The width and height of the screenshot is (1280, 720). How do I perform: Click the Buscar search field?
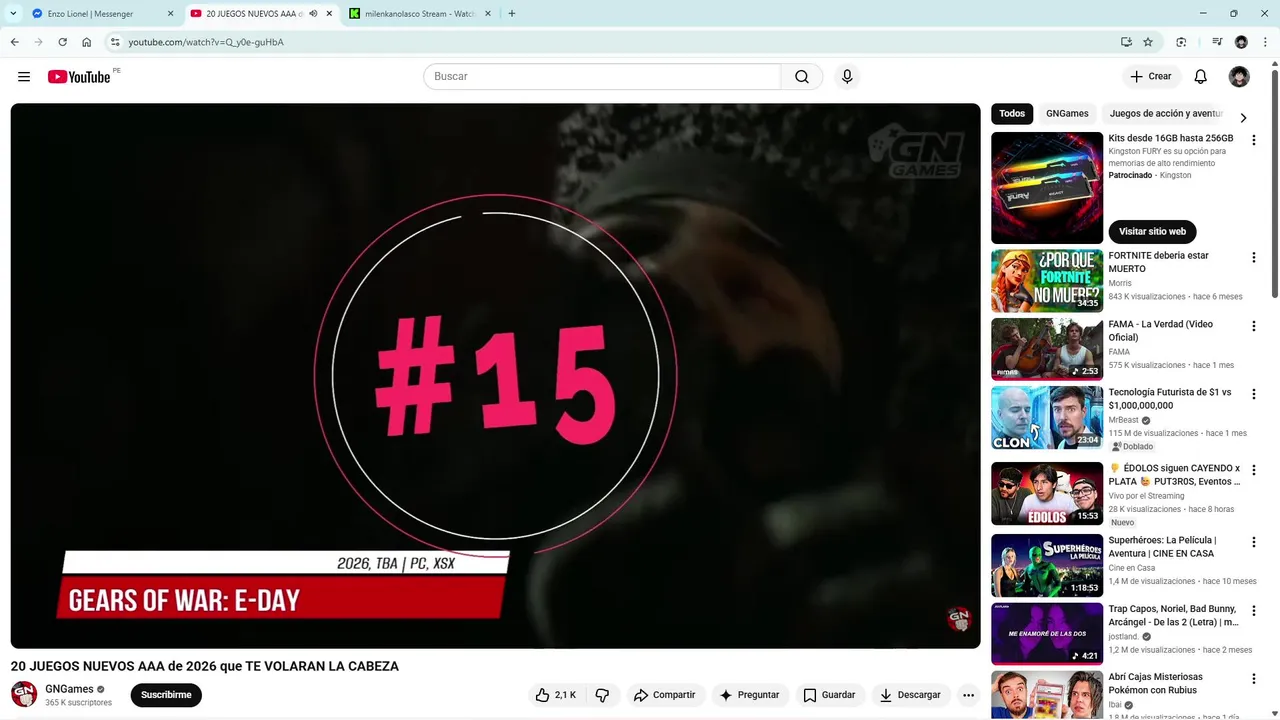601,77
